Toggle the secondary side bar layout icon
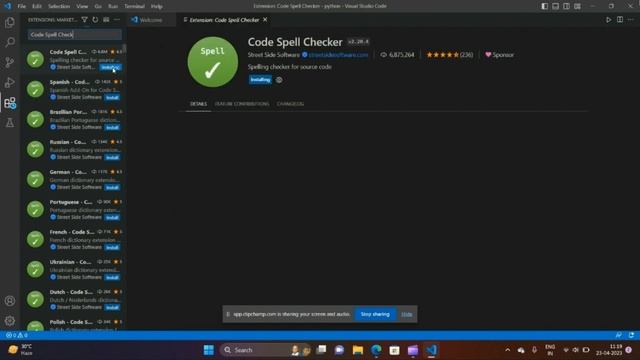 click(567, 6)
